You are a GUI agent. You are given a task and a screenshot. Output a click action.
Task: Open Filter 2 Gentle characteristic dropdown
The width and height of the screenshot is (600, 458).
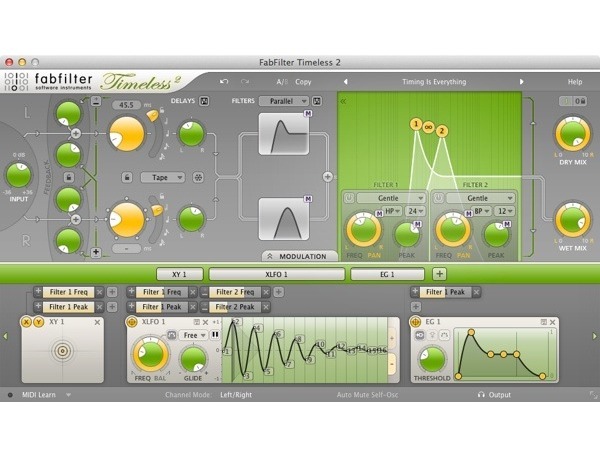480,198
